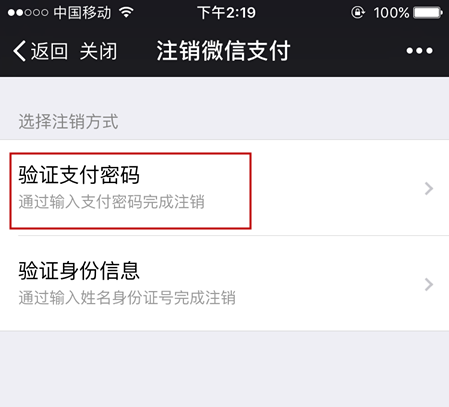The image size is (449, 407).
Task: Tap the 中国移动 carrier label
Action: (82, 13)
